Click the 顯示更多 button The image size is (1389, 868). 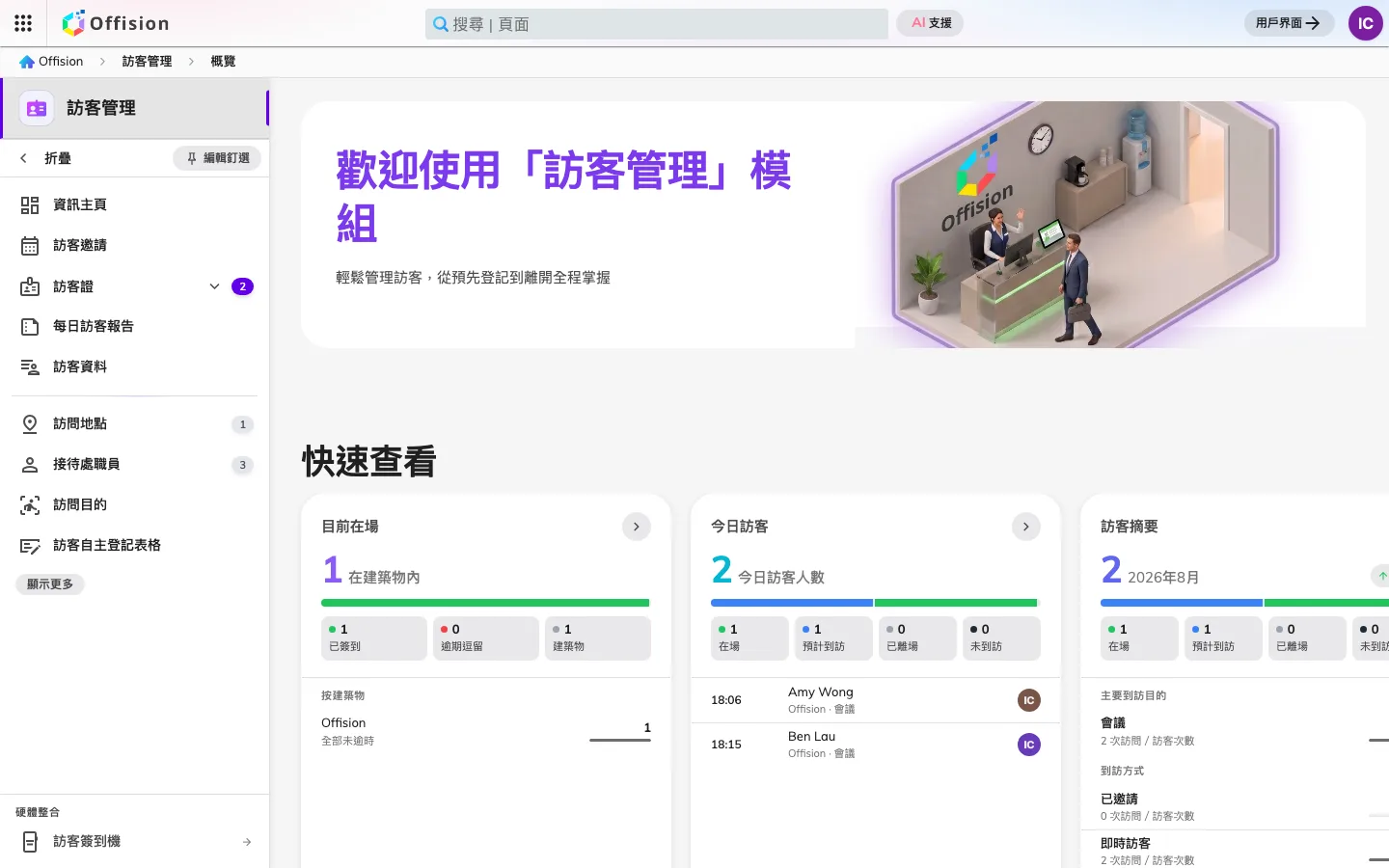(x=50, y=584)
